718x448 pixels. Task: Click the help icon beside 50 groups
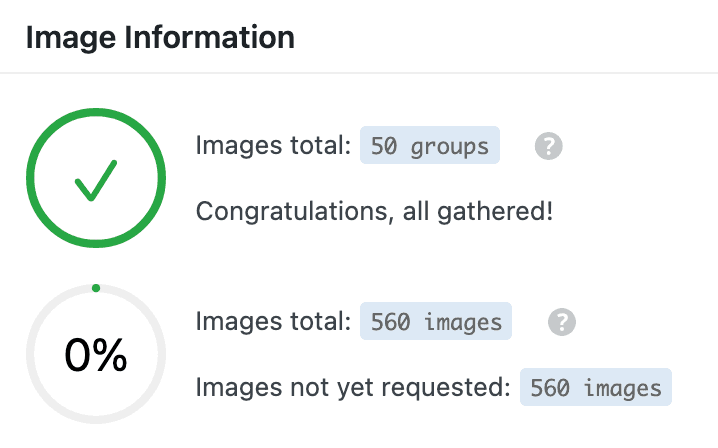coord(548,146)
